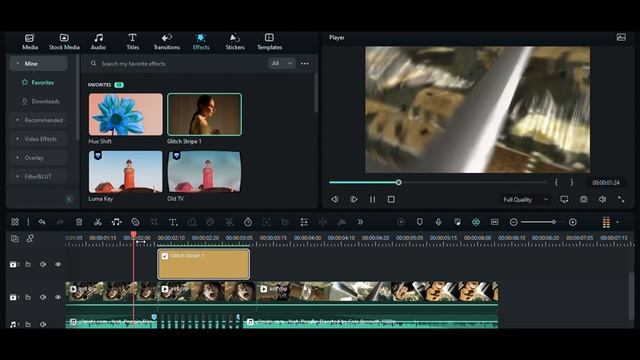Expand the Recommended category
640x360 pixels.
[x=38, y=120]
